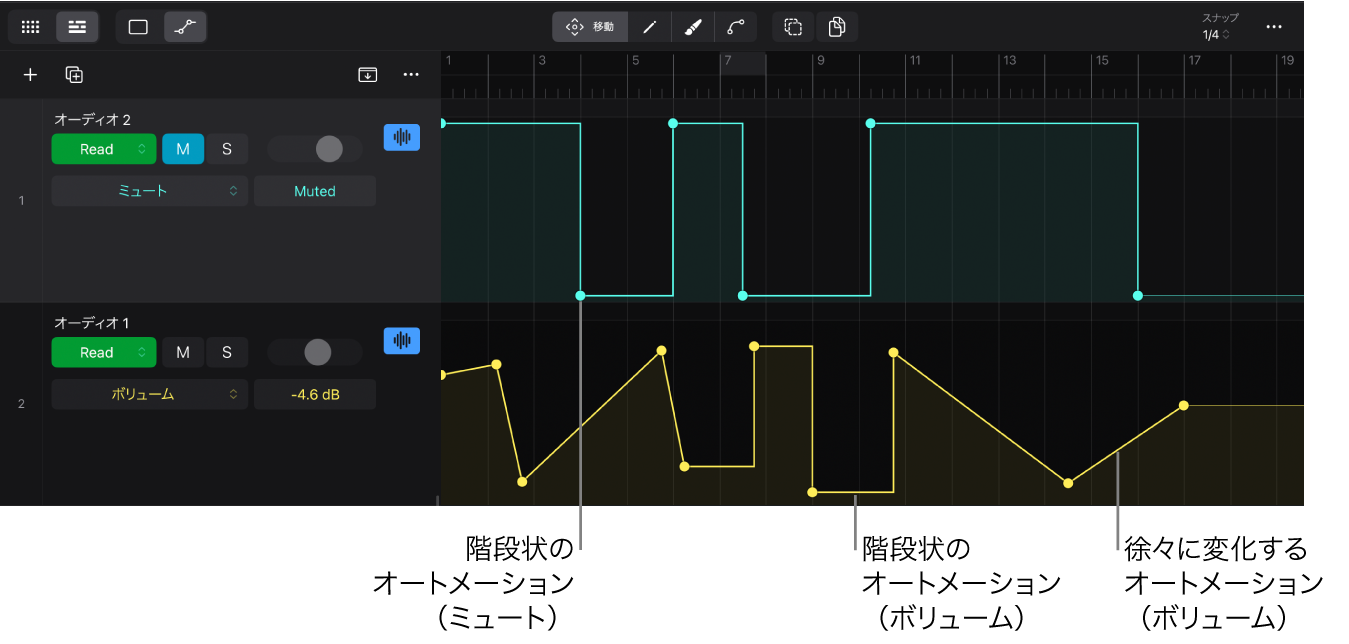Screen dimensions: 1349x644
Task: Toggle Mute on オーディオ 2 track
Action: (x=183, y=149)
